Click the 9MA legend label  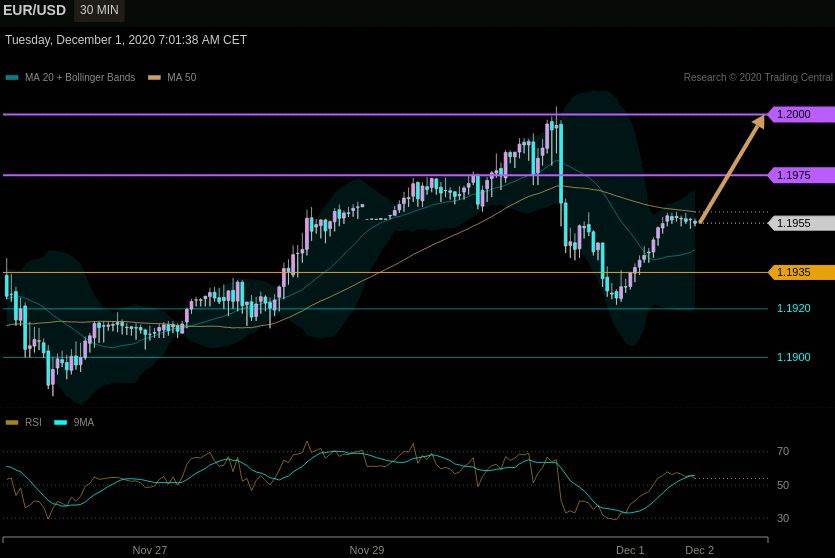[84, 422]
